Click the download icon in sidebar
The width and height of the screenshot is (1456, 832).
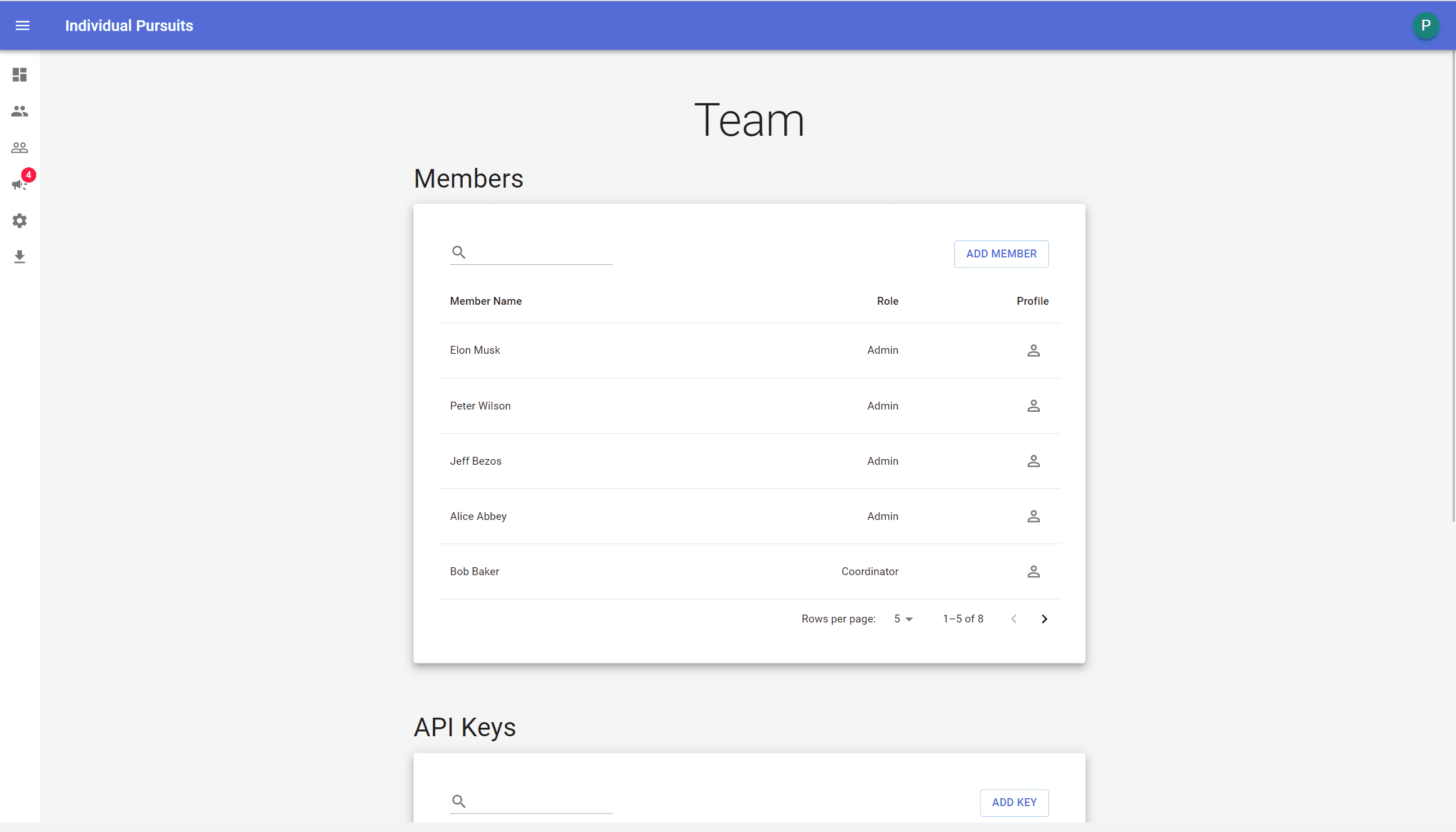[x=19, y=256]
